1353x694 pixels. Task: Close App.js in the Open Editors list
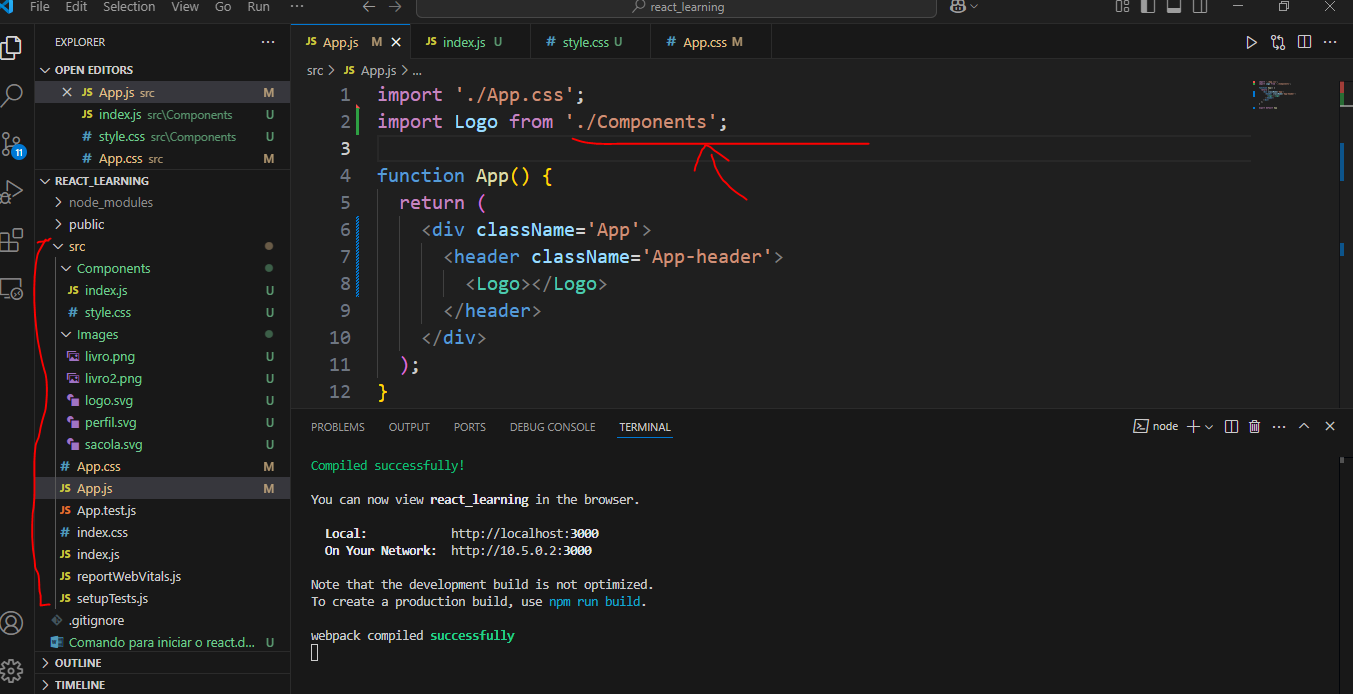(67, 93)
